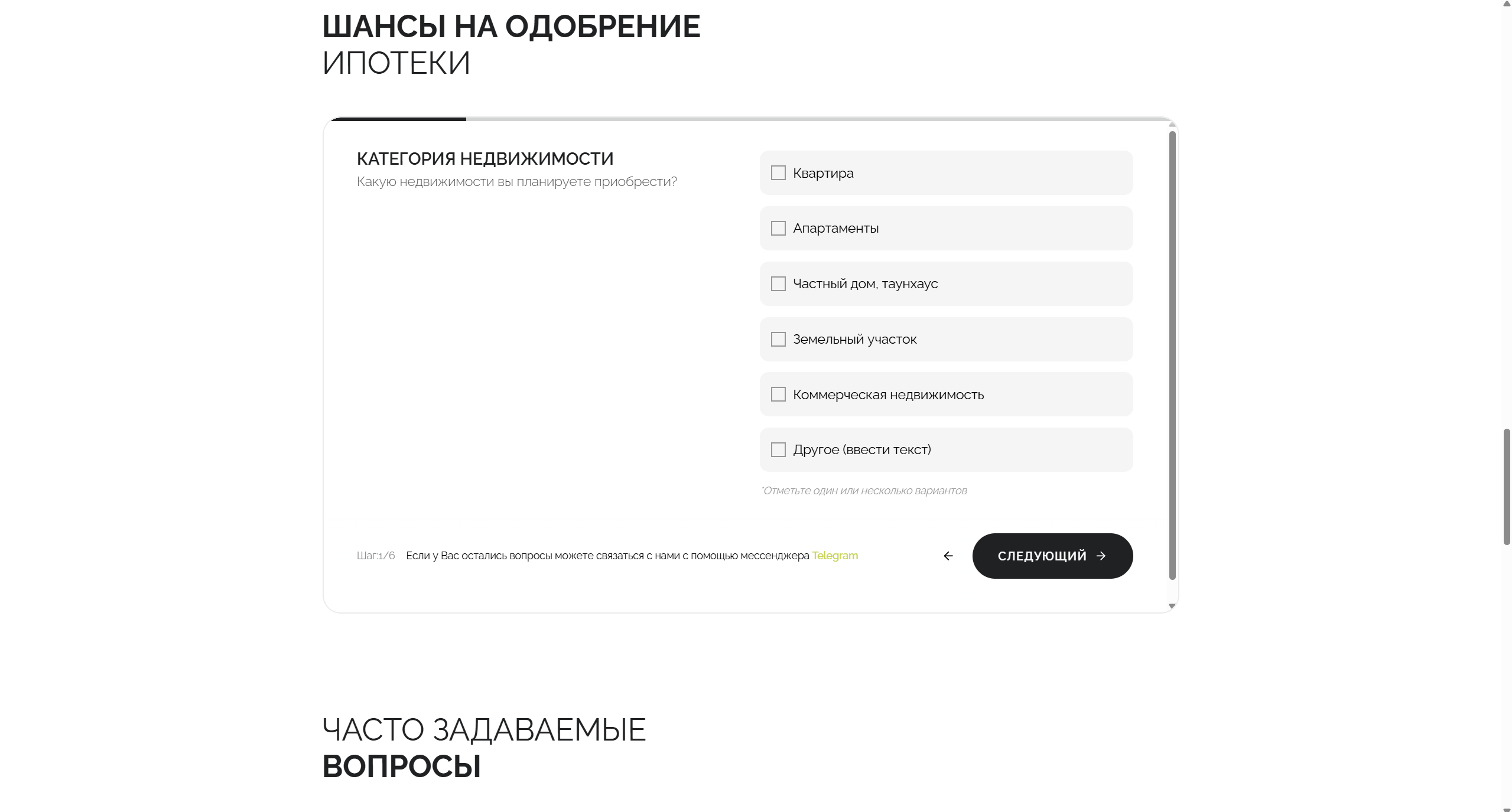Tick the Апартаменты option checkbox
Viewport: 1512px width, 812px height.
click(x=778, y=229)
